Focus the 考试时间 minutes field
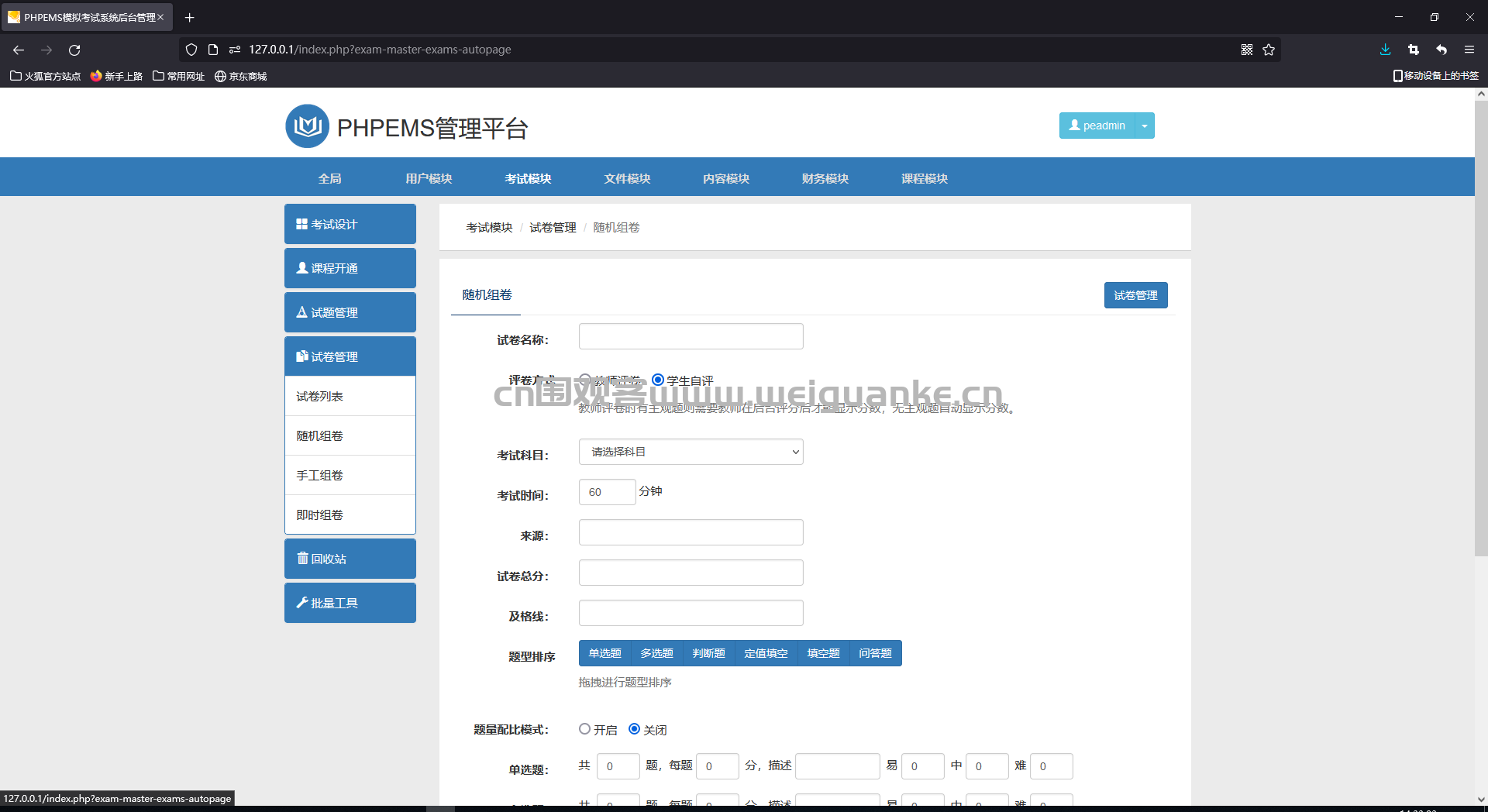 (x=608, y=492)
